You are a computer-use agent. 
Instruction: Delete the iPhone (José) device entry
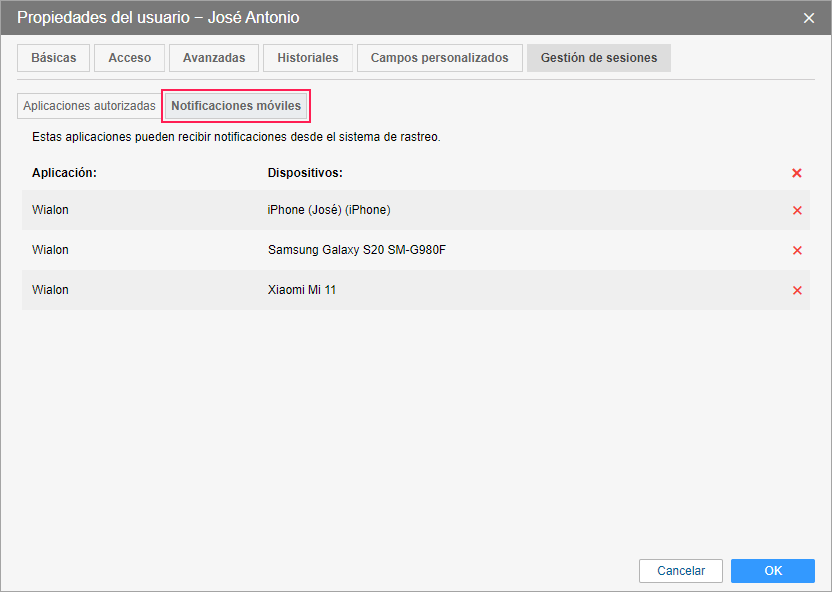797,210
